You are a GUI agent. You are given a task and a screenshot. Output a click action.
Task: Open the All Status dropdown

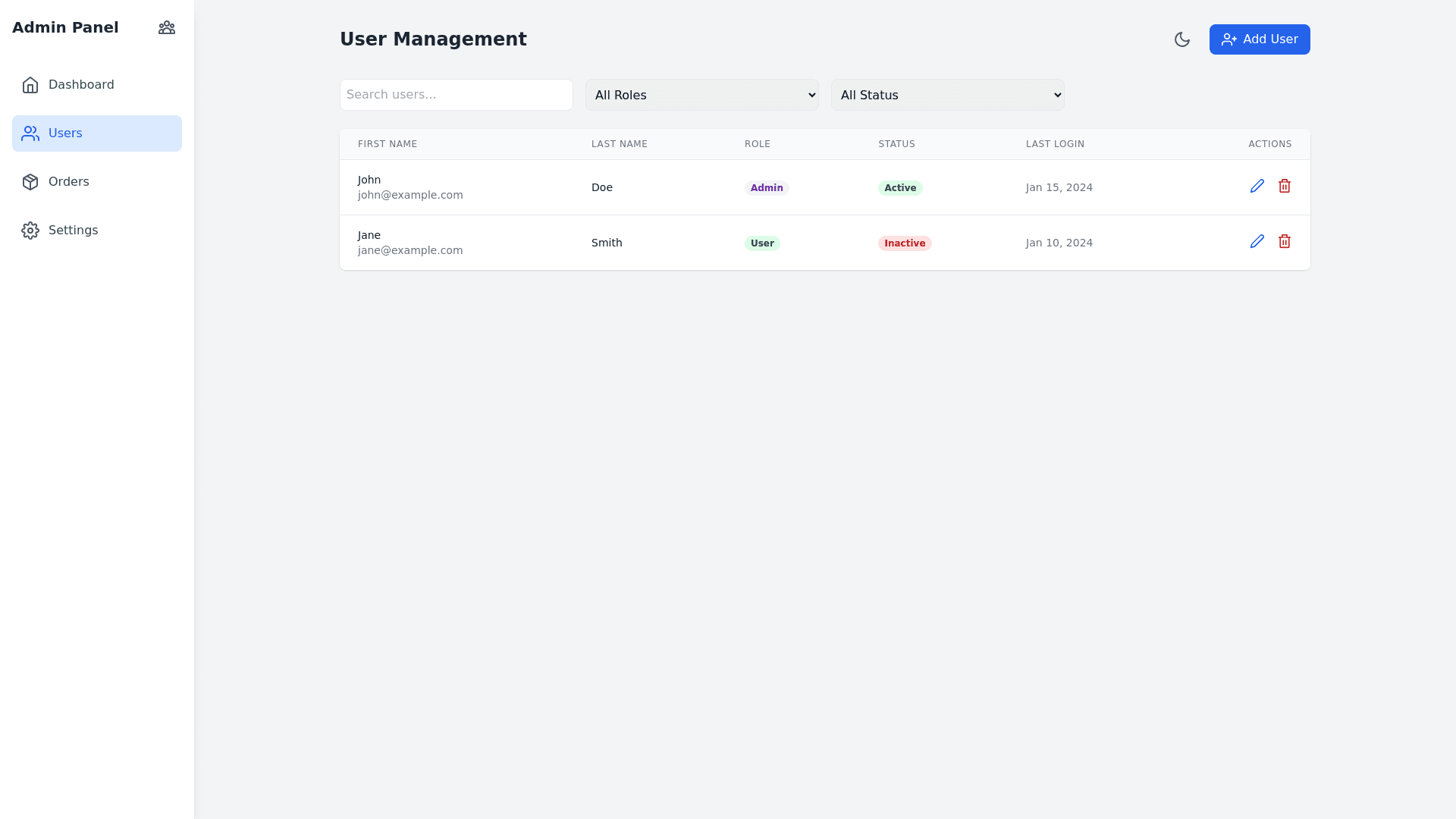click(x=947, y=95)
